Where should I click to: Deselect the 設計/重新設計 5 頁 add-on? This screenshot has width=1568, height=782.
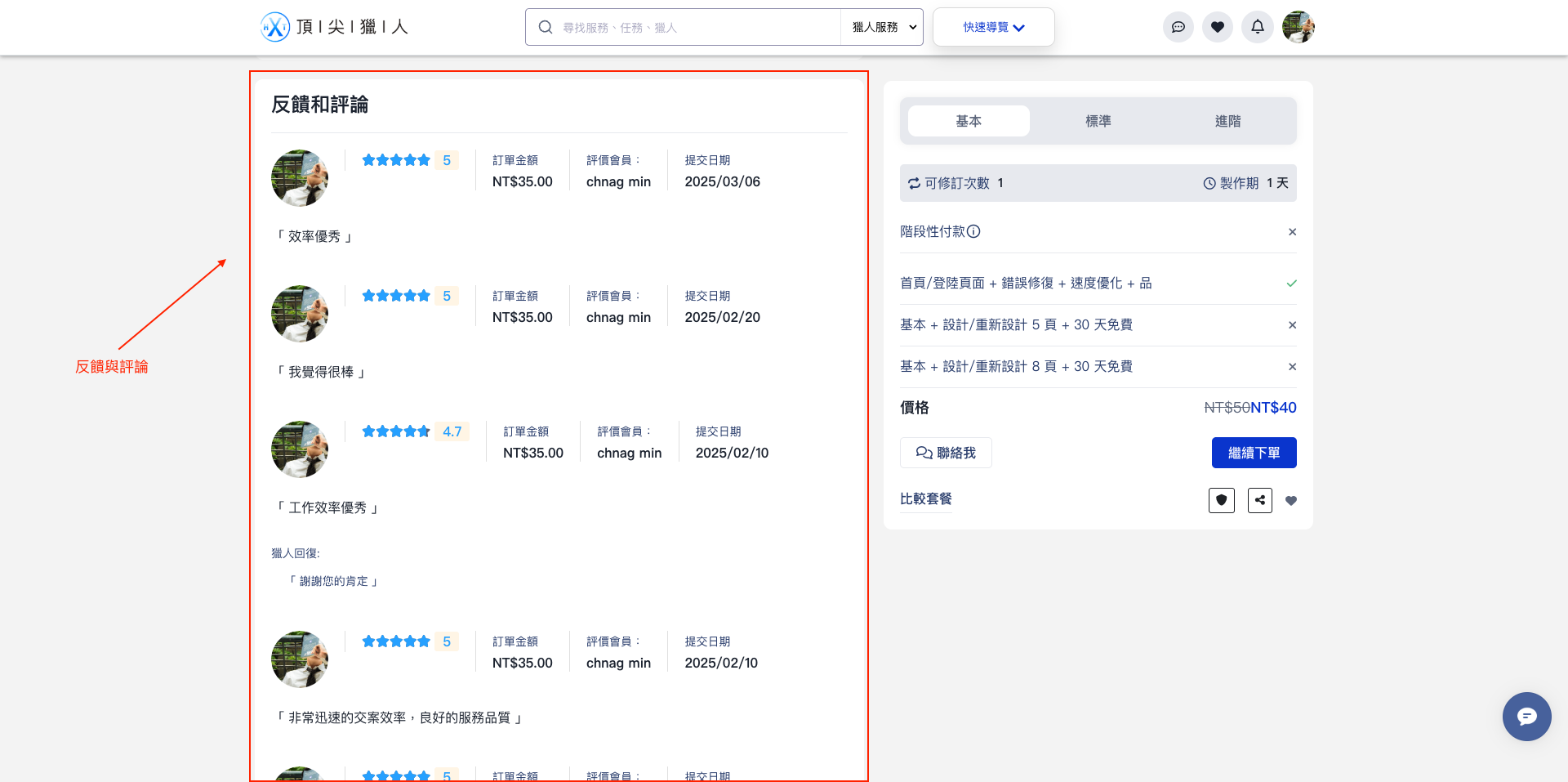click(1292, 324)
